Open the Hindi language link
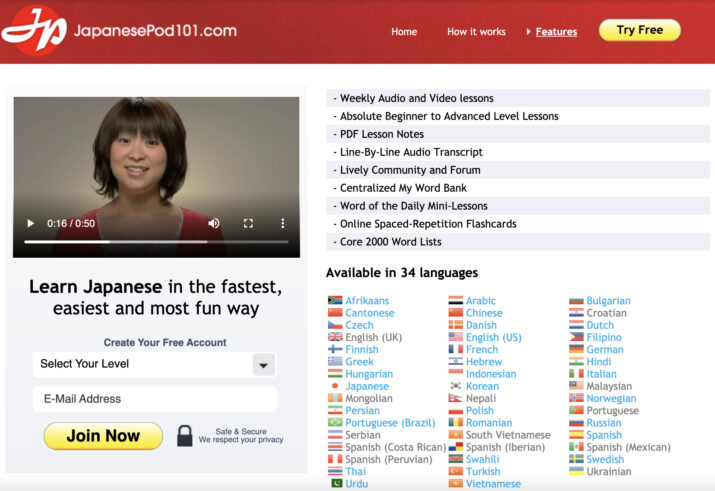715x491 pixels. [599, 362]
